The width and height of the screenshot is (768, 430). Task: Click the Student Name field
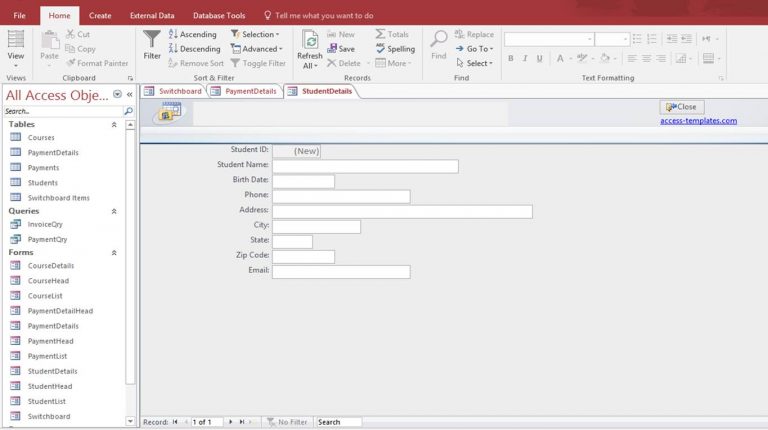coord(365,167)
